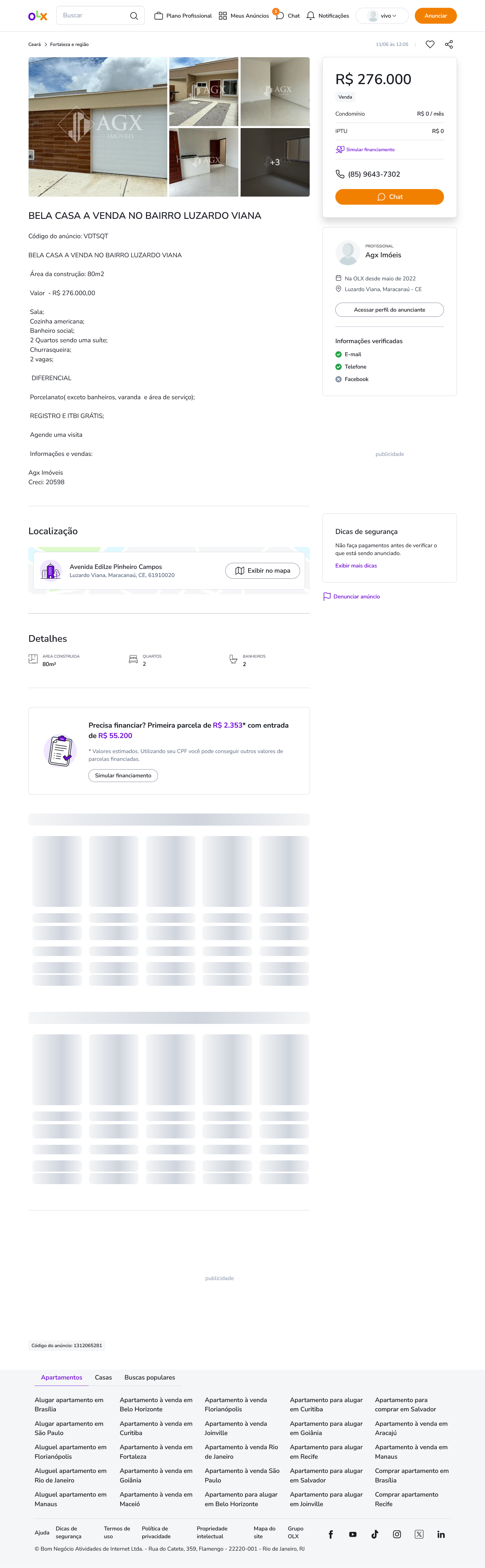This screenshot has width=485, height=1568.
Task: Click the Área construída floorplan icon
Action: pyautogui.click(x=33, y=659)
